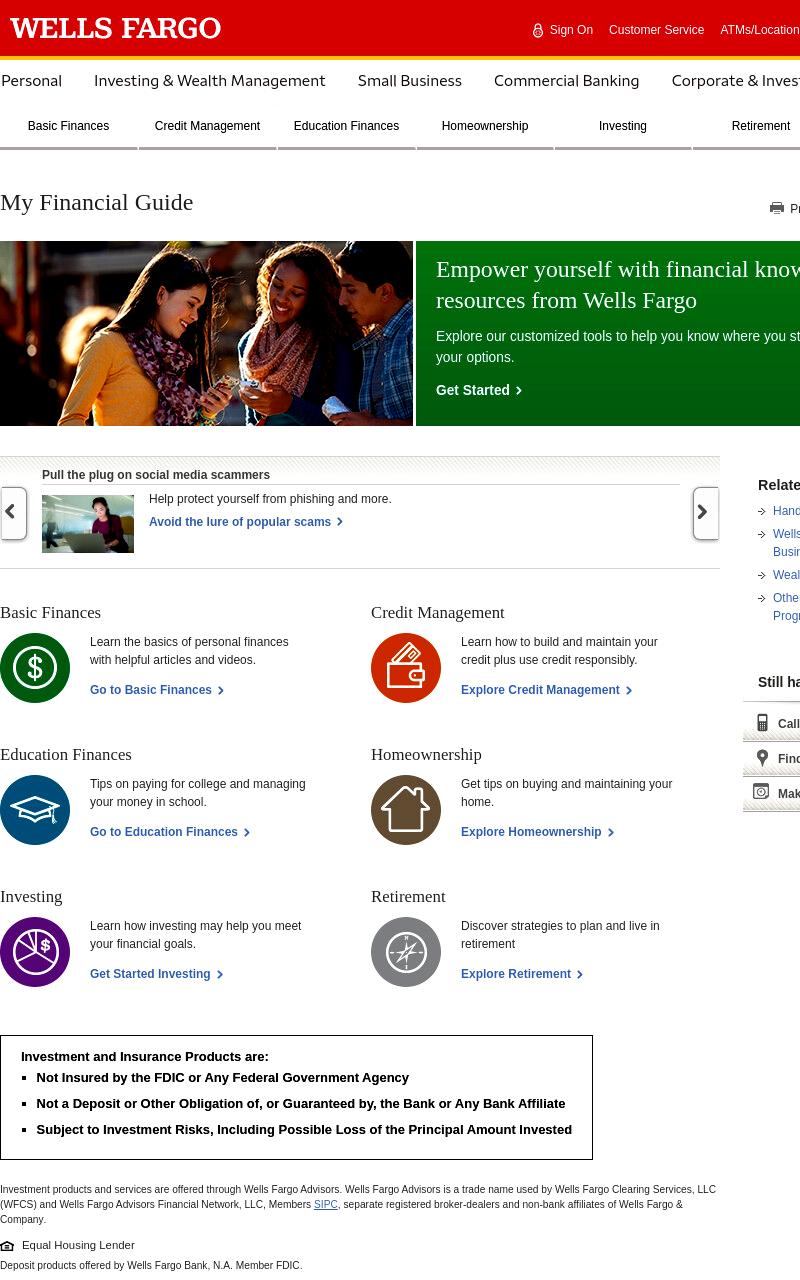The image size is (800, 1280).
Task: Click Get Started Investing link
Action: pos(156,974)
